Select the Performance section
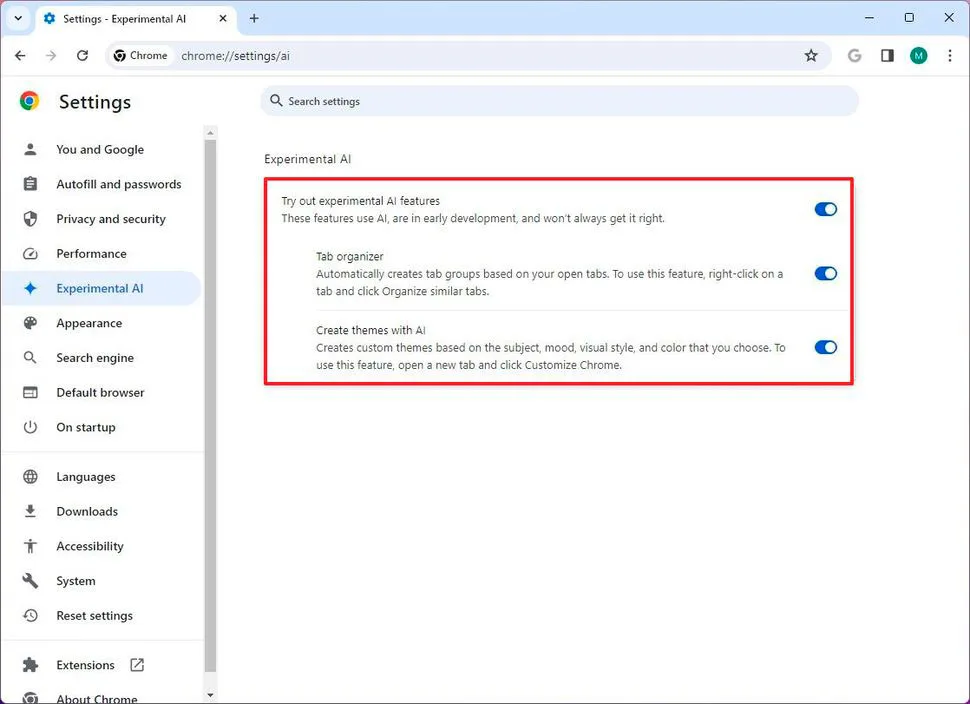This screenshot has width=970, height=704. pyautogui.click(x=101, y=254)
